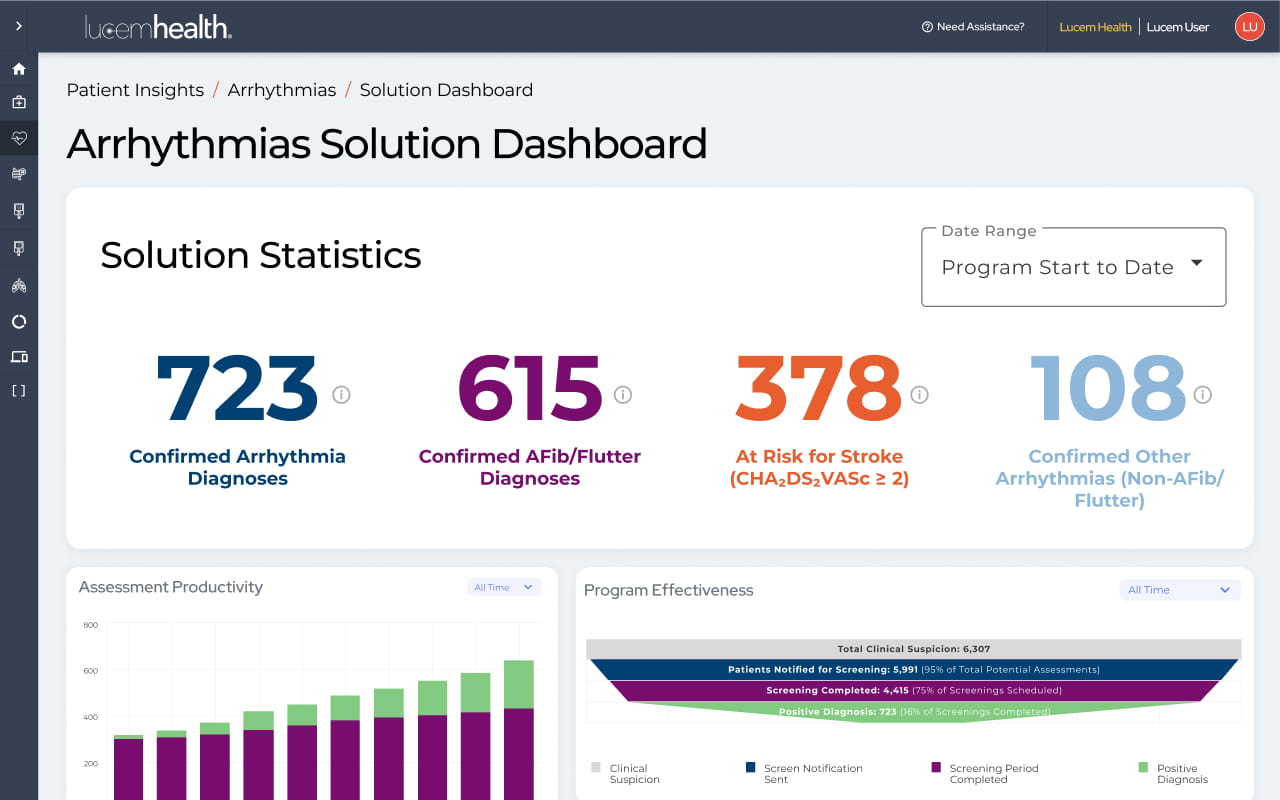Expand the sidebar with the chevron arrow
Image resolution: width=1280 pixels, height=800 pixels.
click(19, 26)
